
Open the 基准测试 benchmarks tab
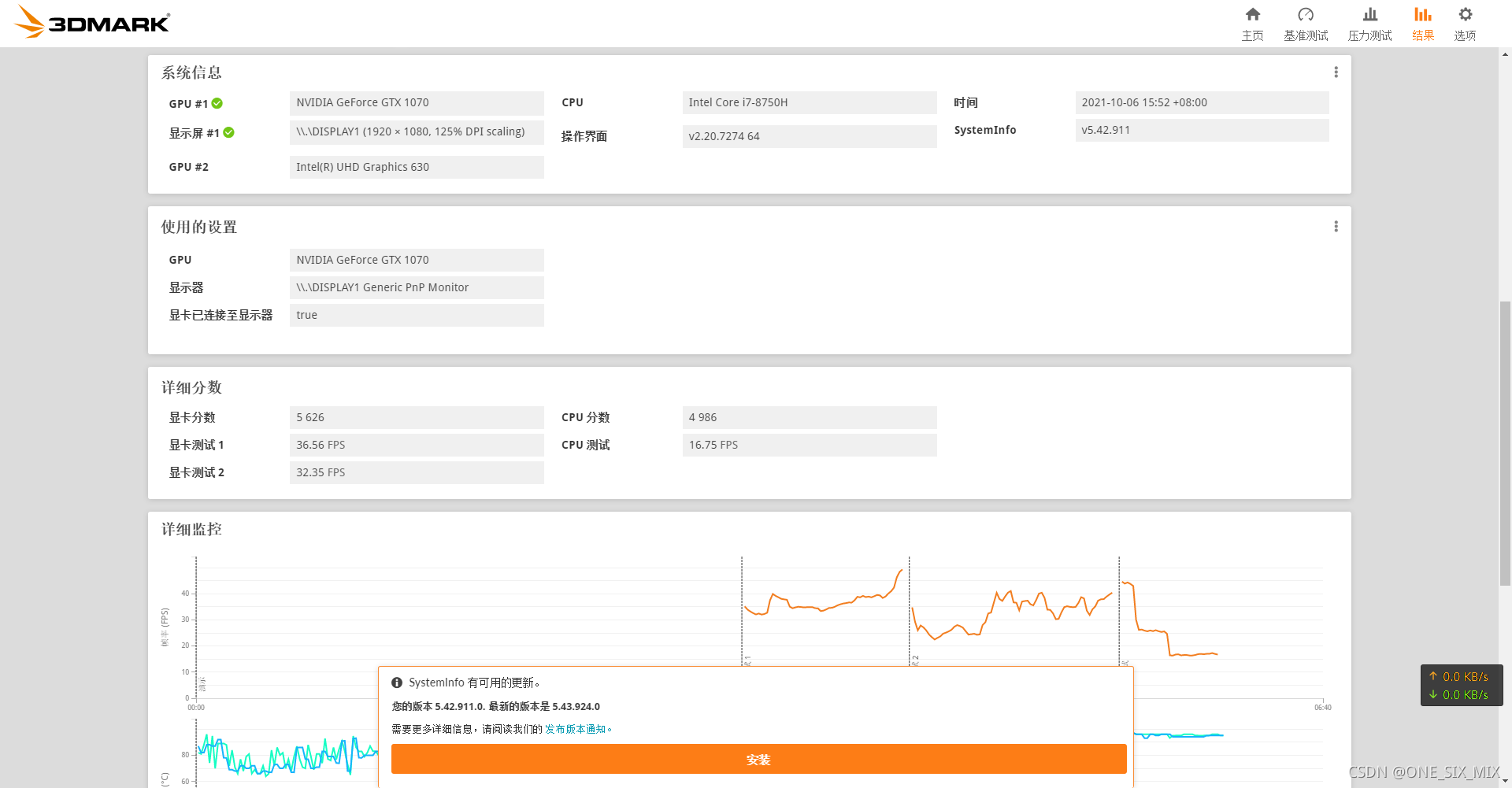pyautogui.click(x=1306, y=24)
